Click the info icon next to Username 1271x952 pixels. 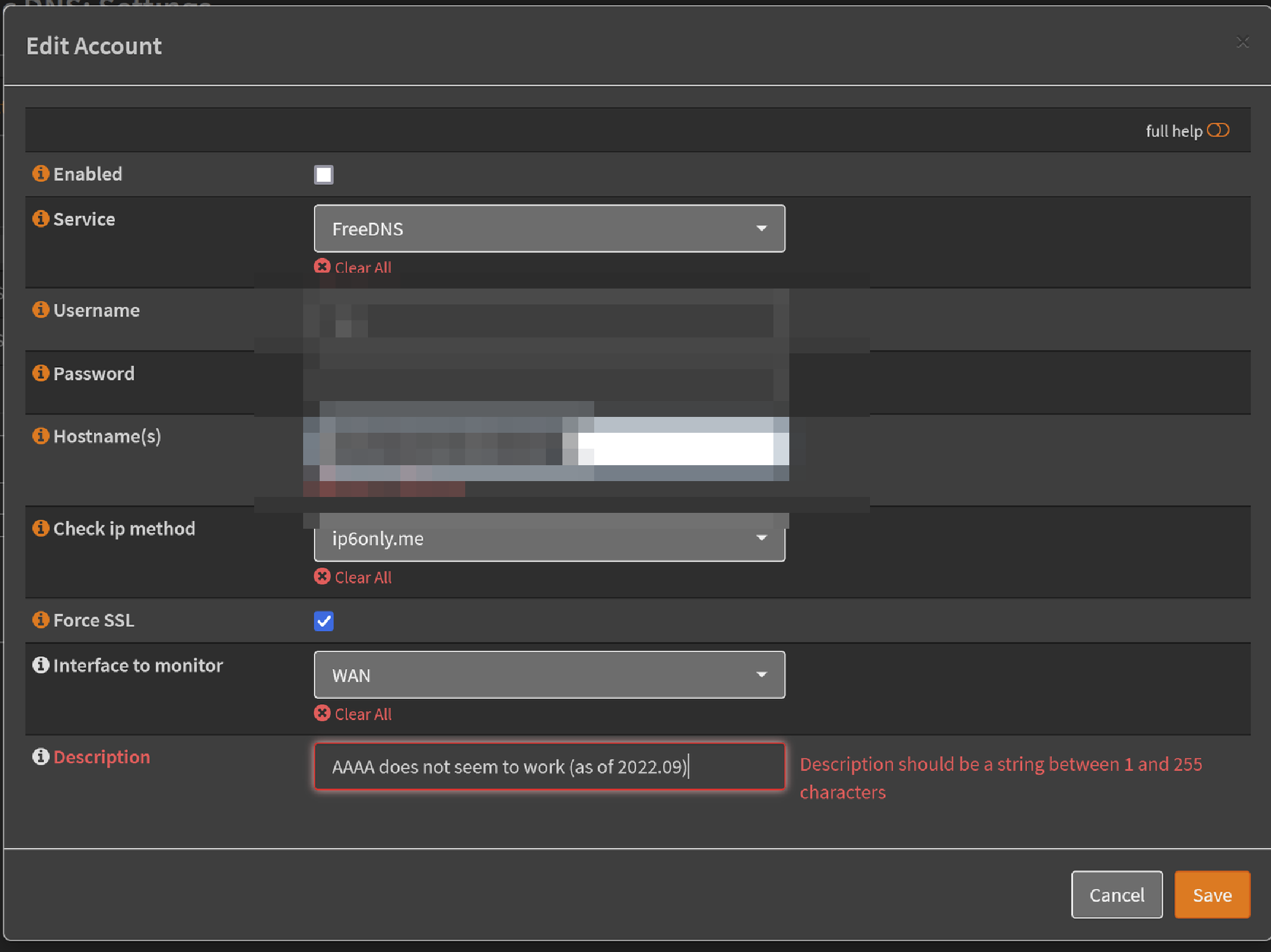(41, 309)
